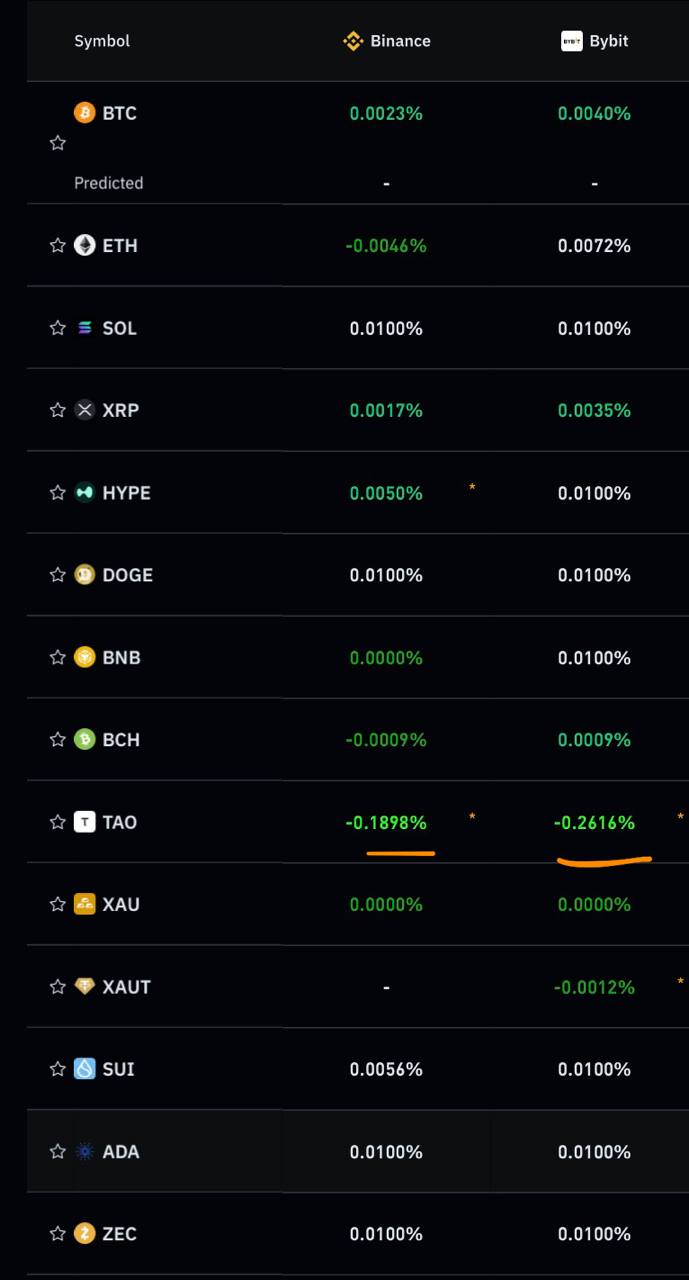
Task: Toggle the favorite star for TAO
Action: 57,822
